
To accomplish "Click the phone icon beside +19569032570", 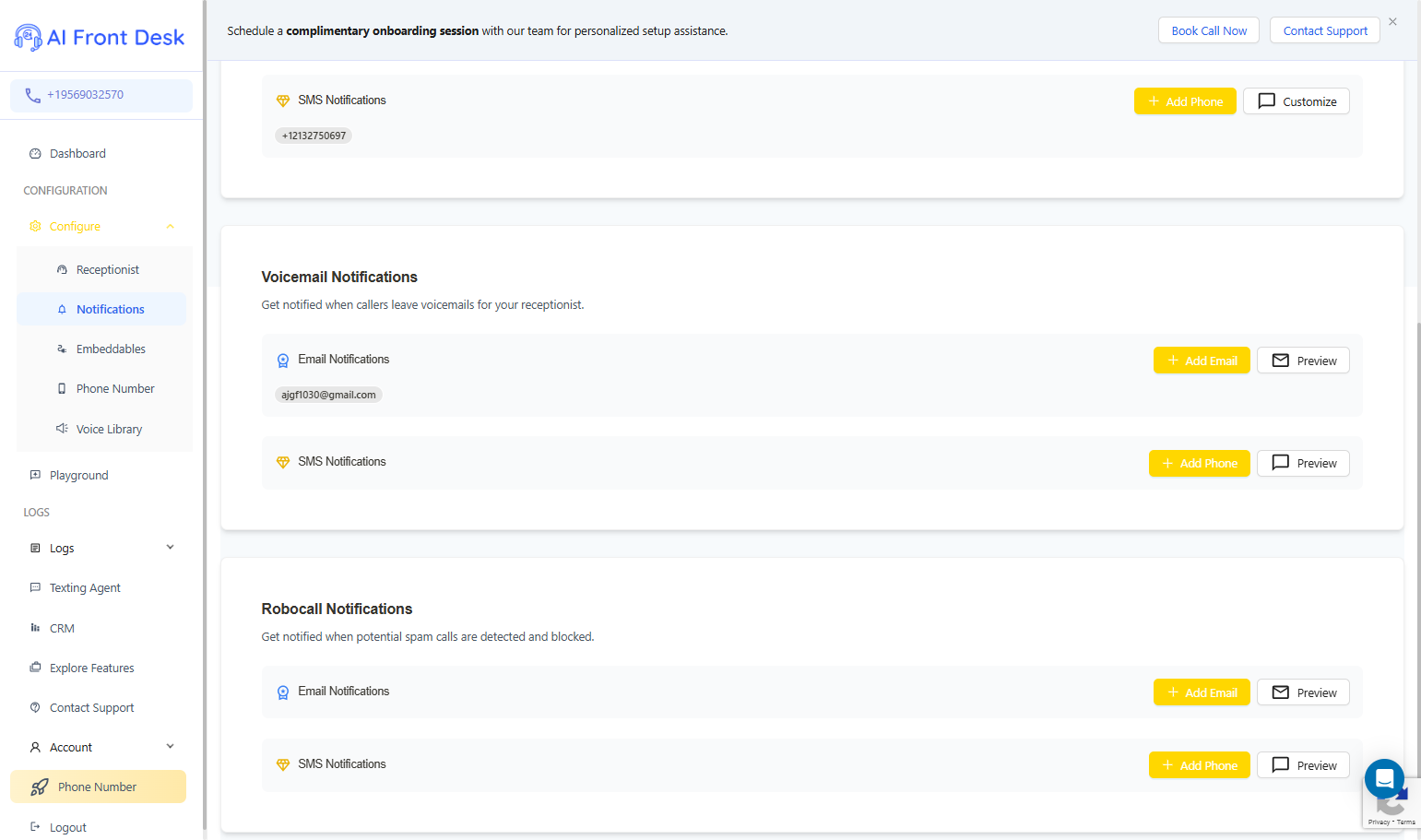I will pos(33,95).
